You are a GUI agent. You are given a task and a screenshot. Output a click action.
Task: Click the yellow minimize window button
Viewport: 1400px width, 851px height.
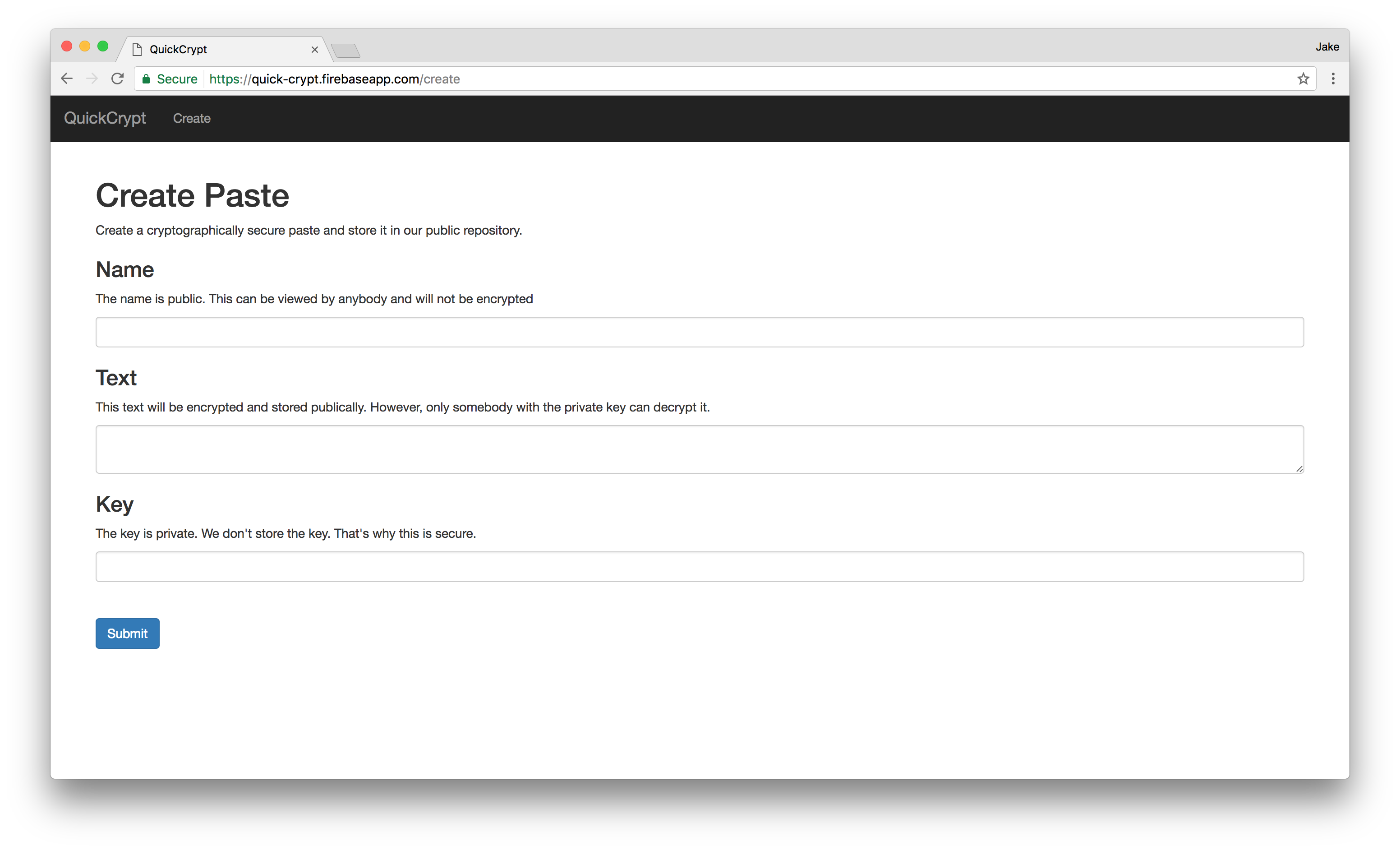[85, 46]
